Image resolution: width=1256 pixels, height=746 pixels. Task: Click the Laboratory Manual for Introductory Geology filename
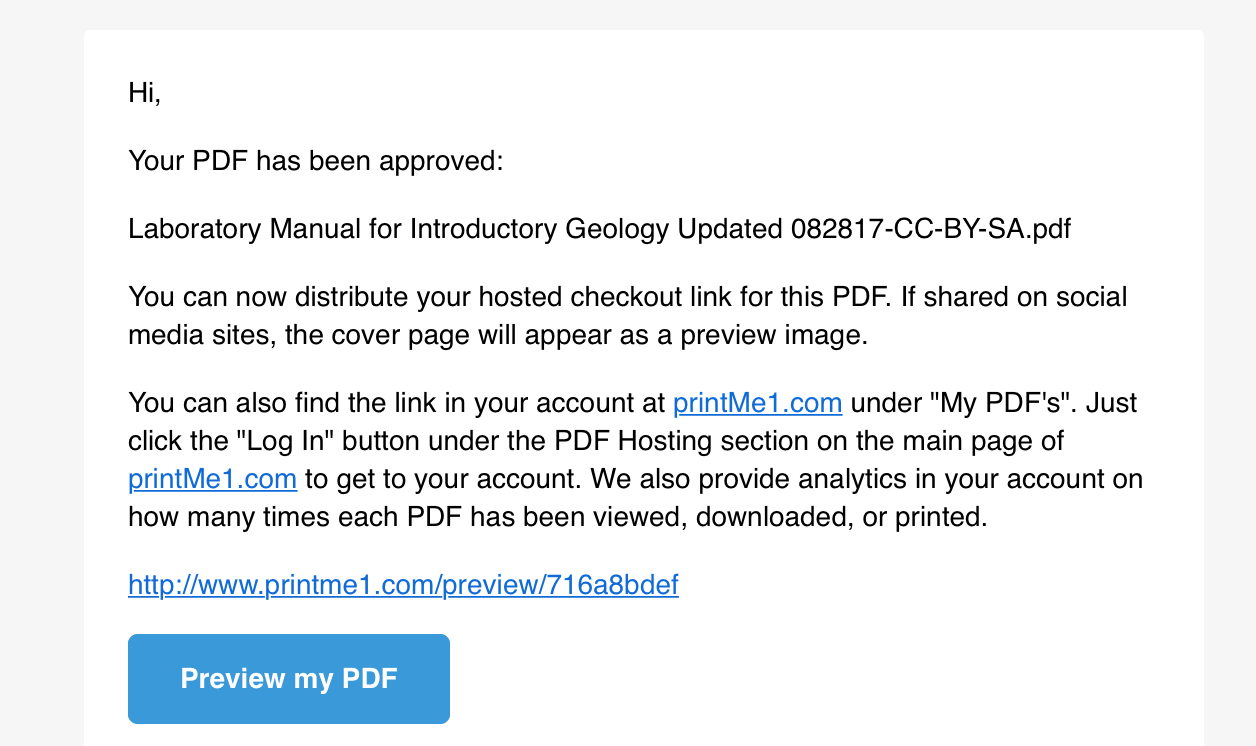(600, 229)
